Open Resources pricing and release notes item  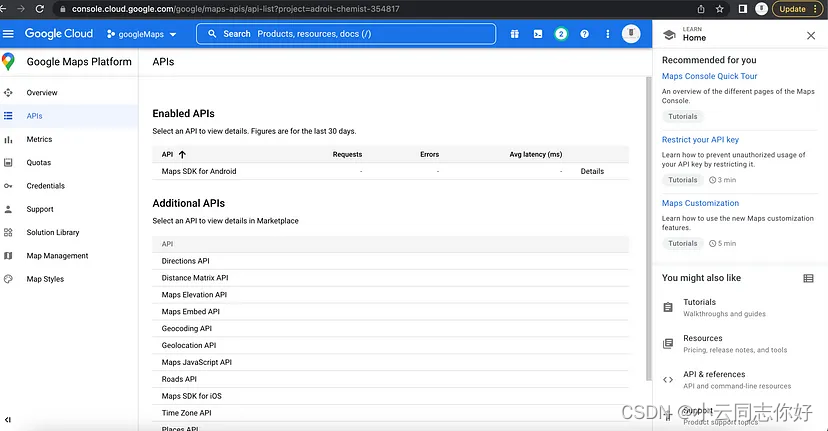(739, 343)
